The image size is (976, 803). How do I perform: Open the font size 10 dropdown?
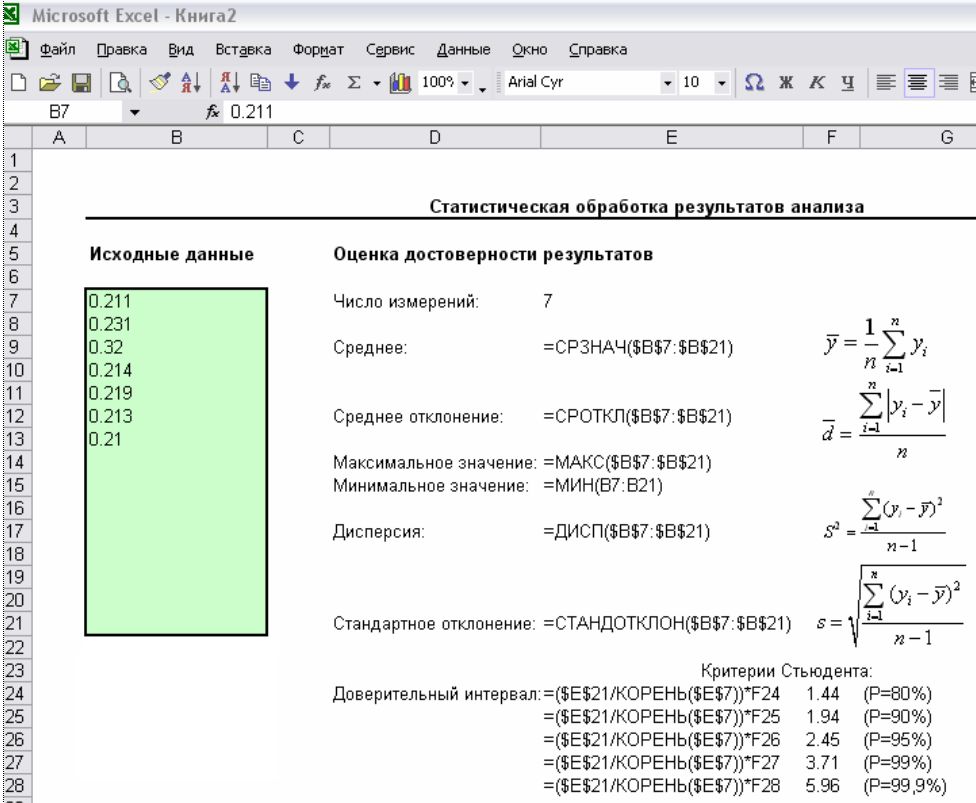point(721,83)
